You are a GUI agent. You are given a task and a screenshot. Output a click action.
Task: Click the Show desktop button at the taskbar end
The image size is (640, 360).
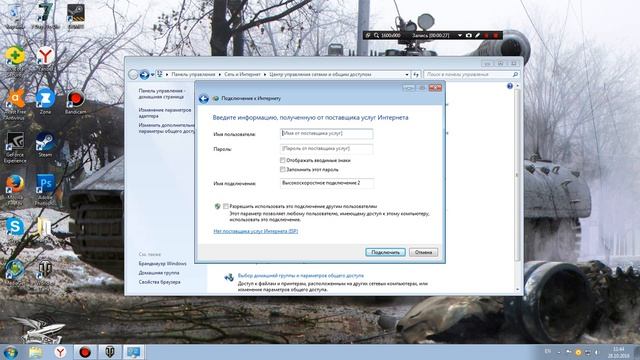pos(637,352)
